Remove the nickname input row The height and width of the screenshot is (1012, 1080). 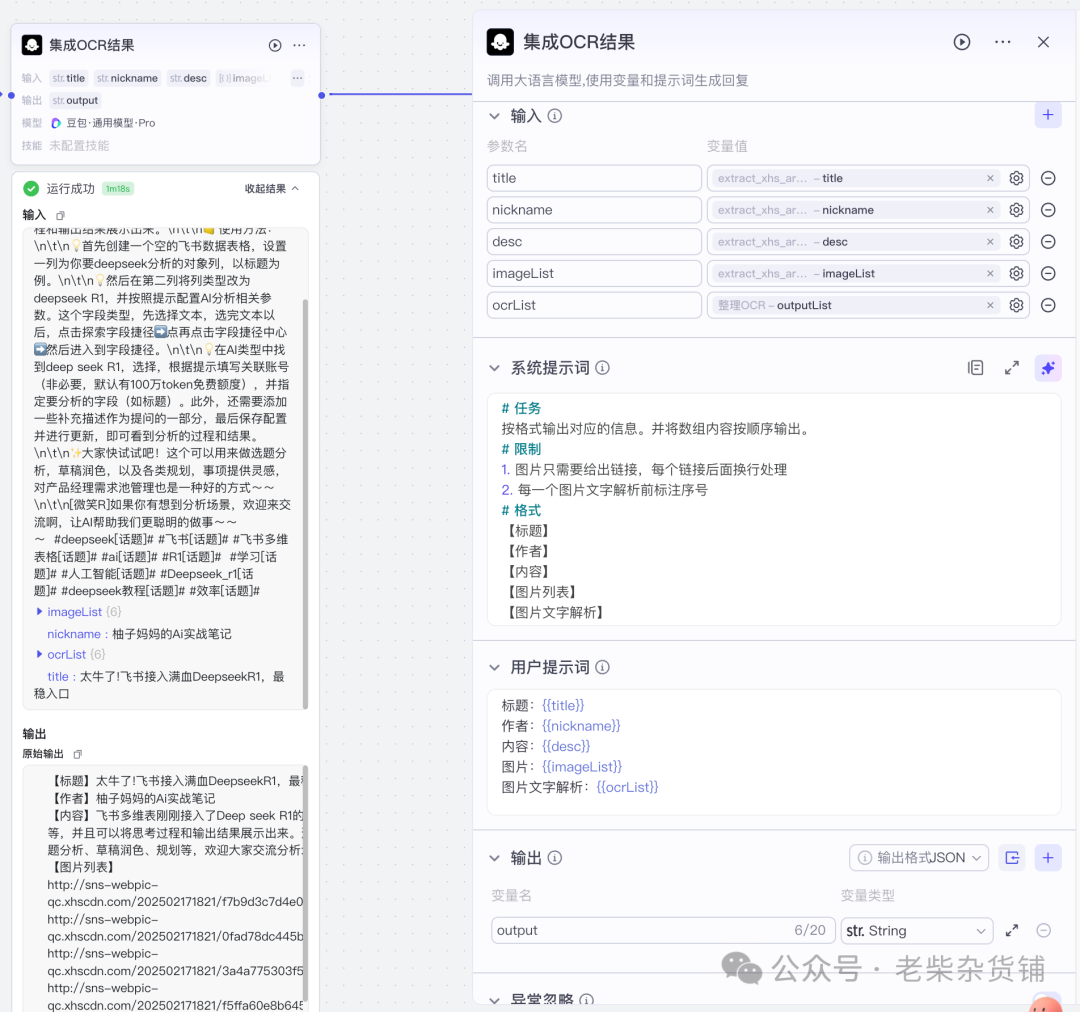pos(1048,210)
